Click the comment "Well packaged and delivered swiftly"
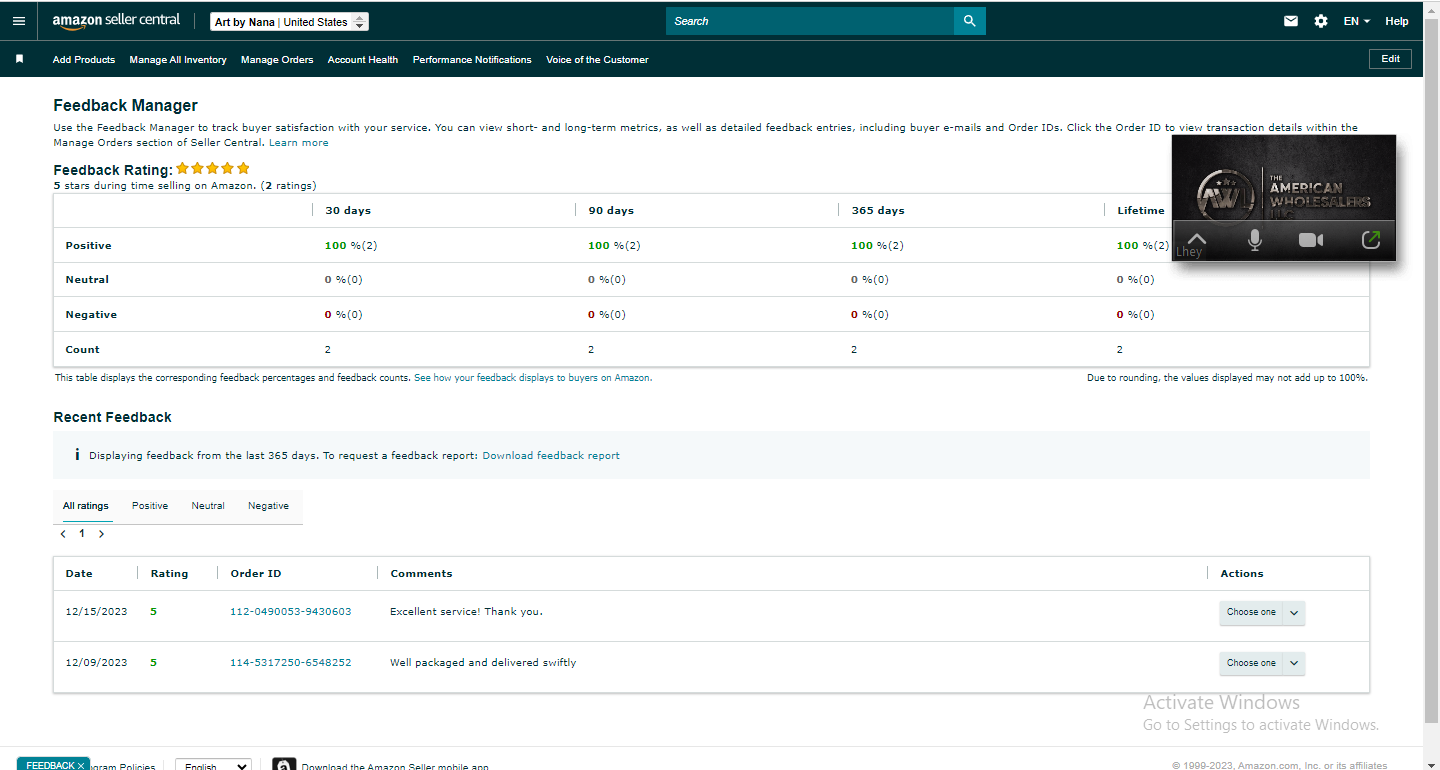1440x770 pixels. [x=483, y=663]
